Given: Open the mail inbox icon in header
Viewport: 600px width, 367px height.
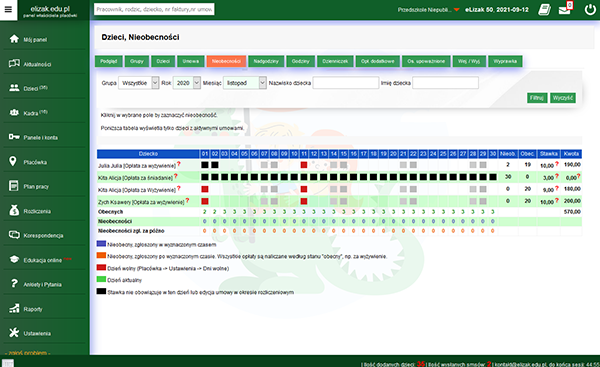Looking at the screenshot, I should 564,10.
